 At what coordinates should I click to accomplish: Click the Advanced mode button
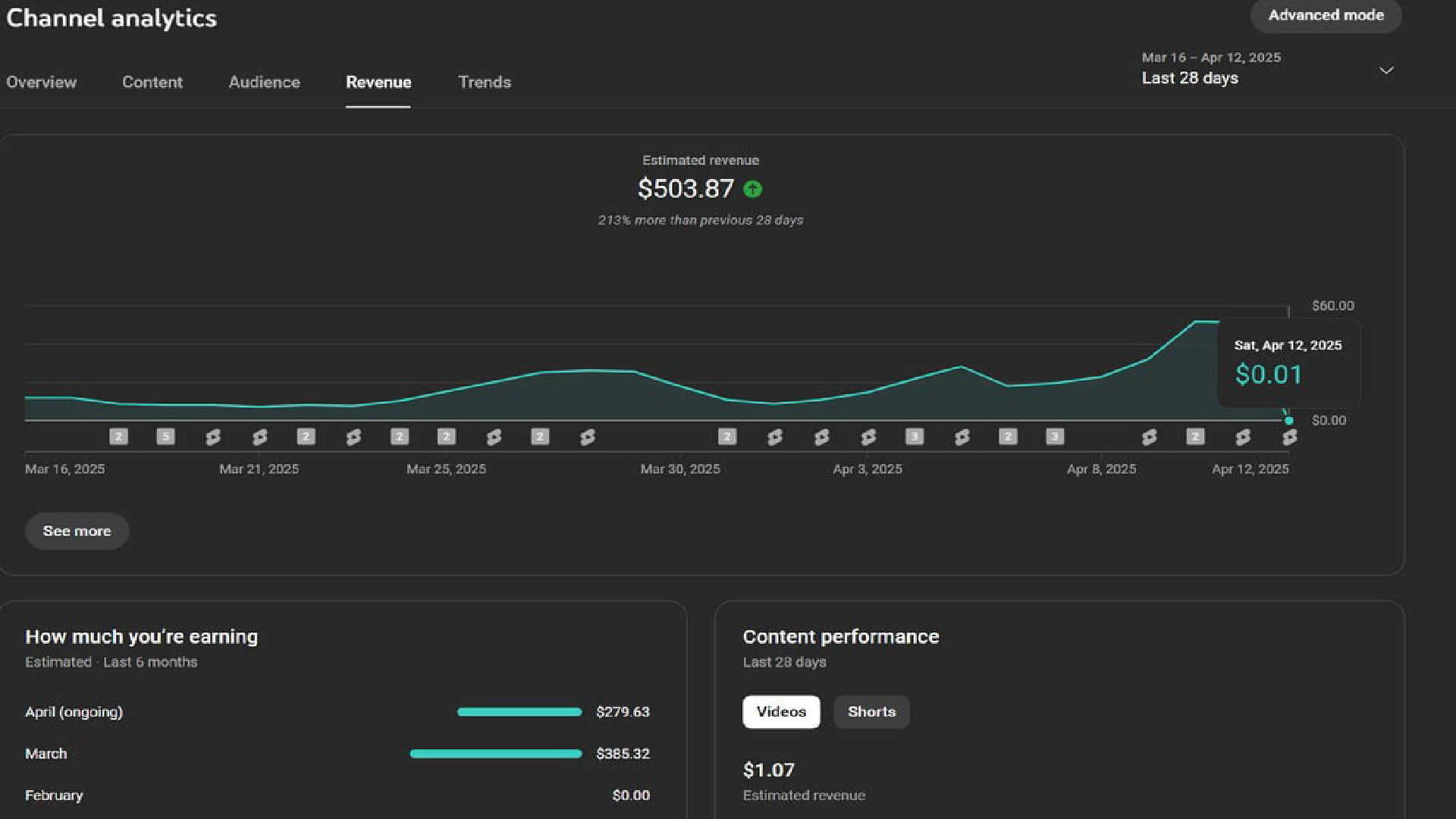[1326, 15]
